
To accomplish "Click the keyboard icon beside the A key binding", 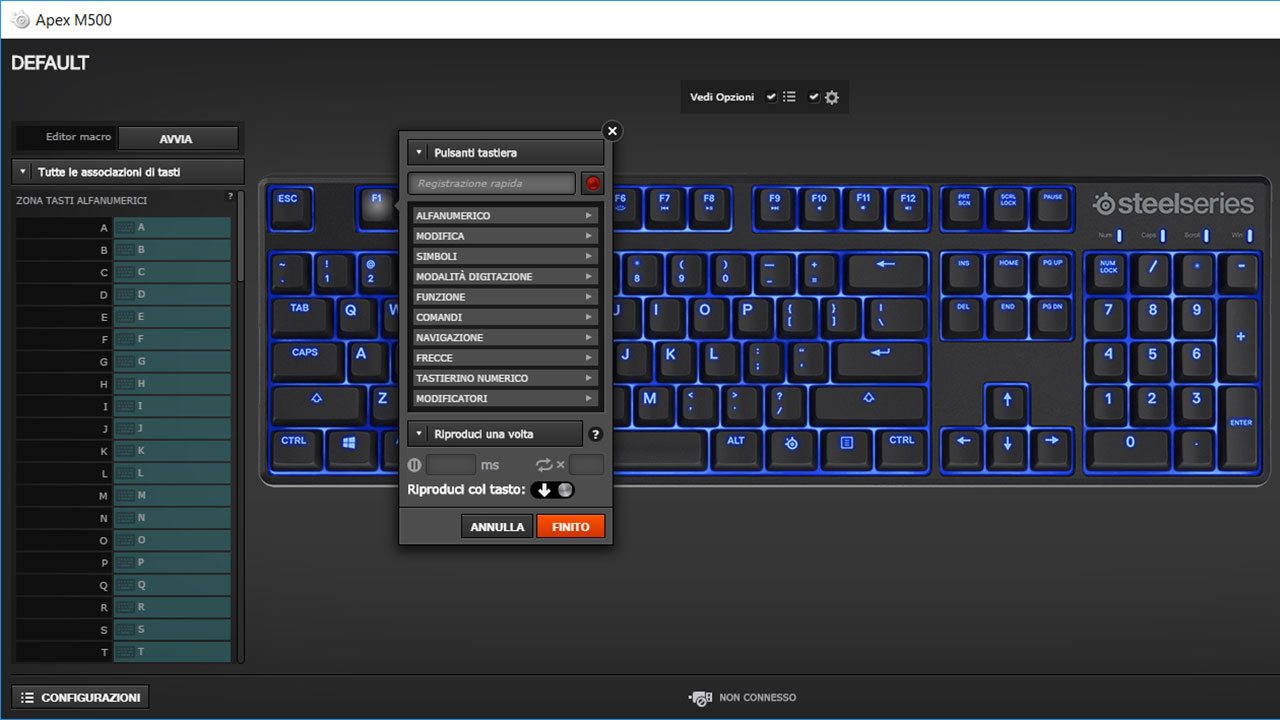I will pos(124,227).
